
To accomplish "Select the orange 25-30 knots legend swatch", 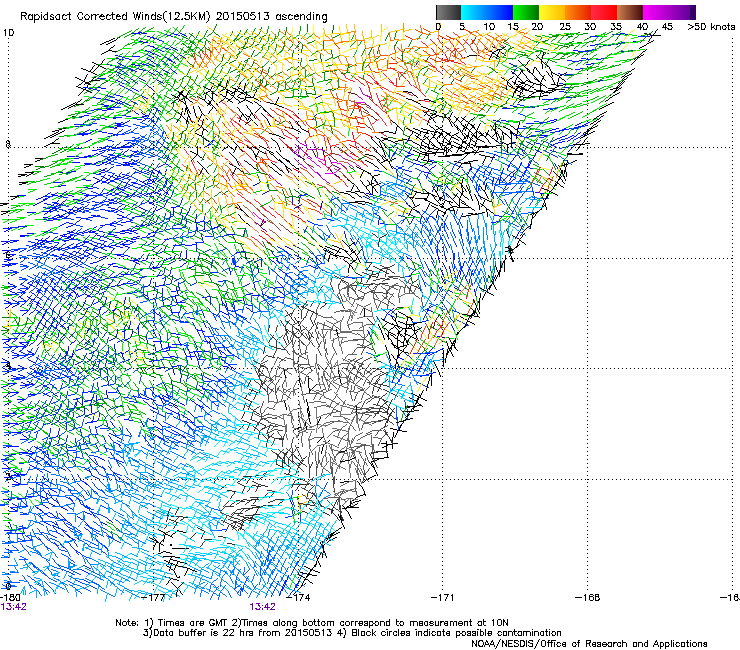I will tap(578, 12).
